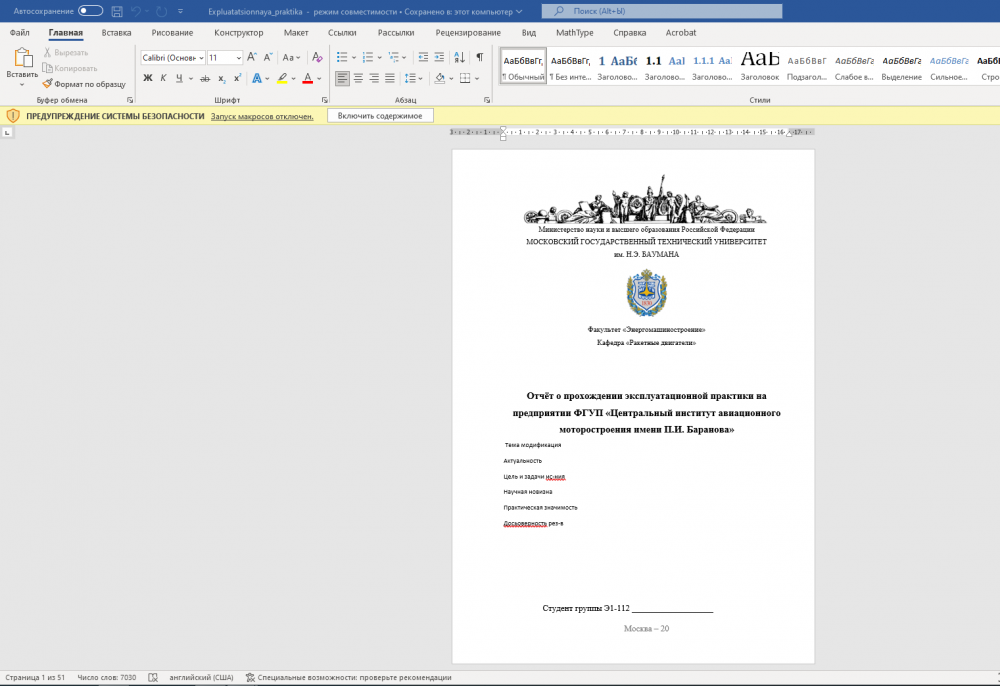Click английский (США) language indicator
The width and height of the screenshot is (1000, 686).
click(201, 678)
